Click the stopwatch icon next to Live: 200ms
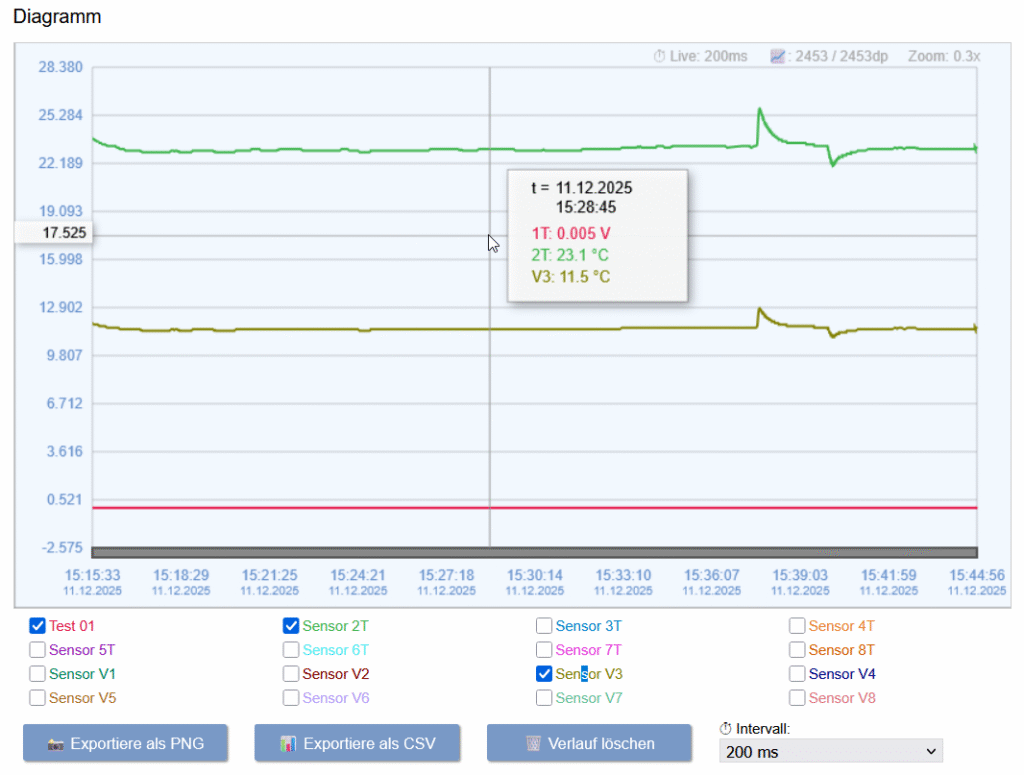 660,56
